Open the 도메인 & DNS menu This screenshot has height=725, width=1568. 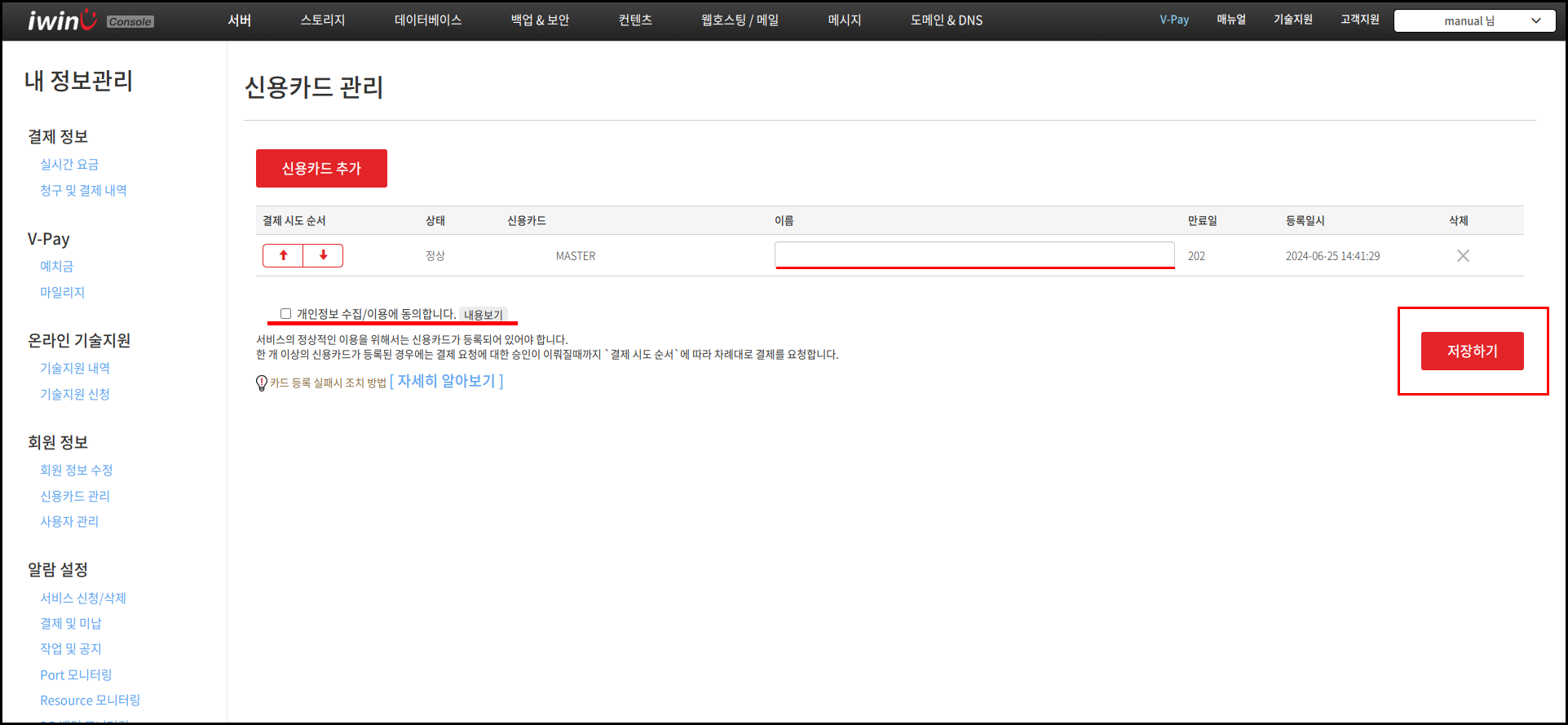(946, 20)
